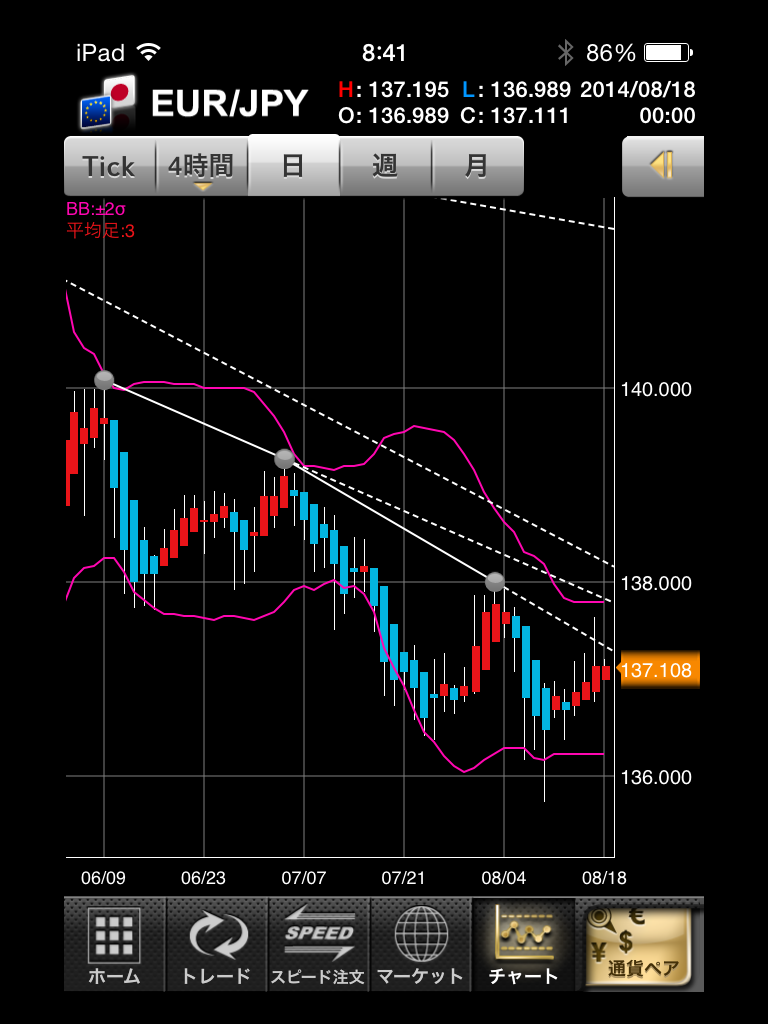Tap the 136.000 price axis label
768x1024 pixels.
coord(656,777)
